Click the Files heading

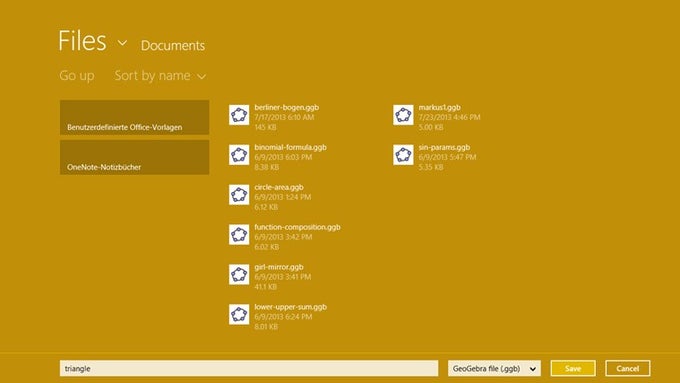82,41
